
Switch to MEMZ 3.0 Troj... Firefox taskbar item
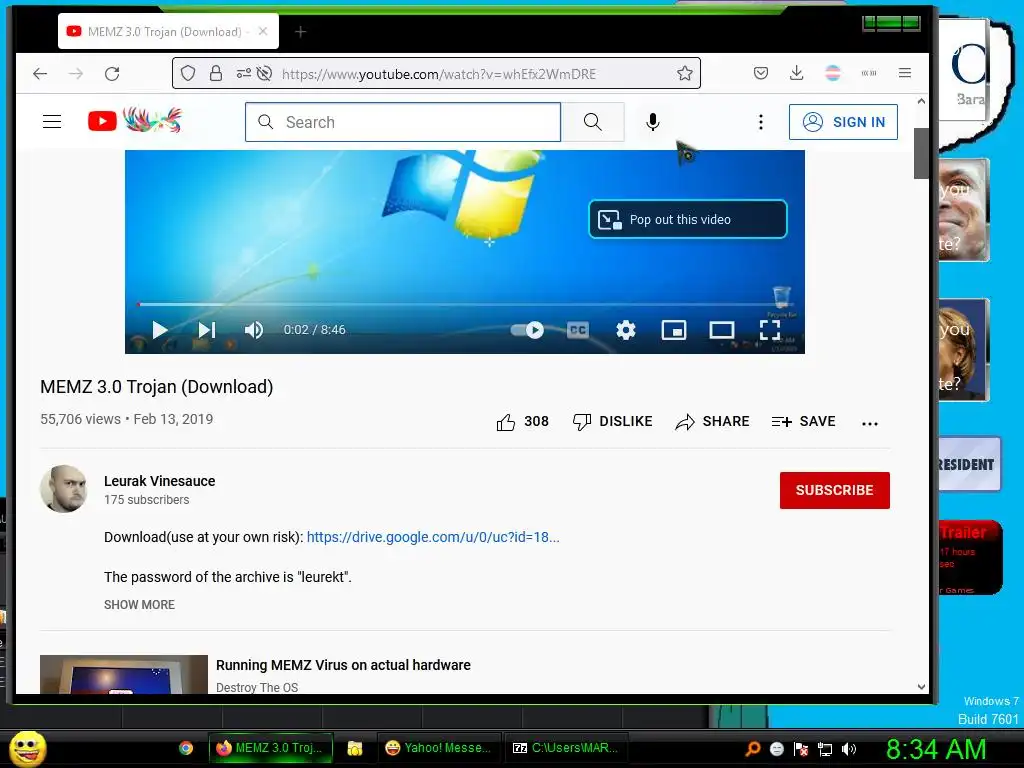tap(270, 748)
